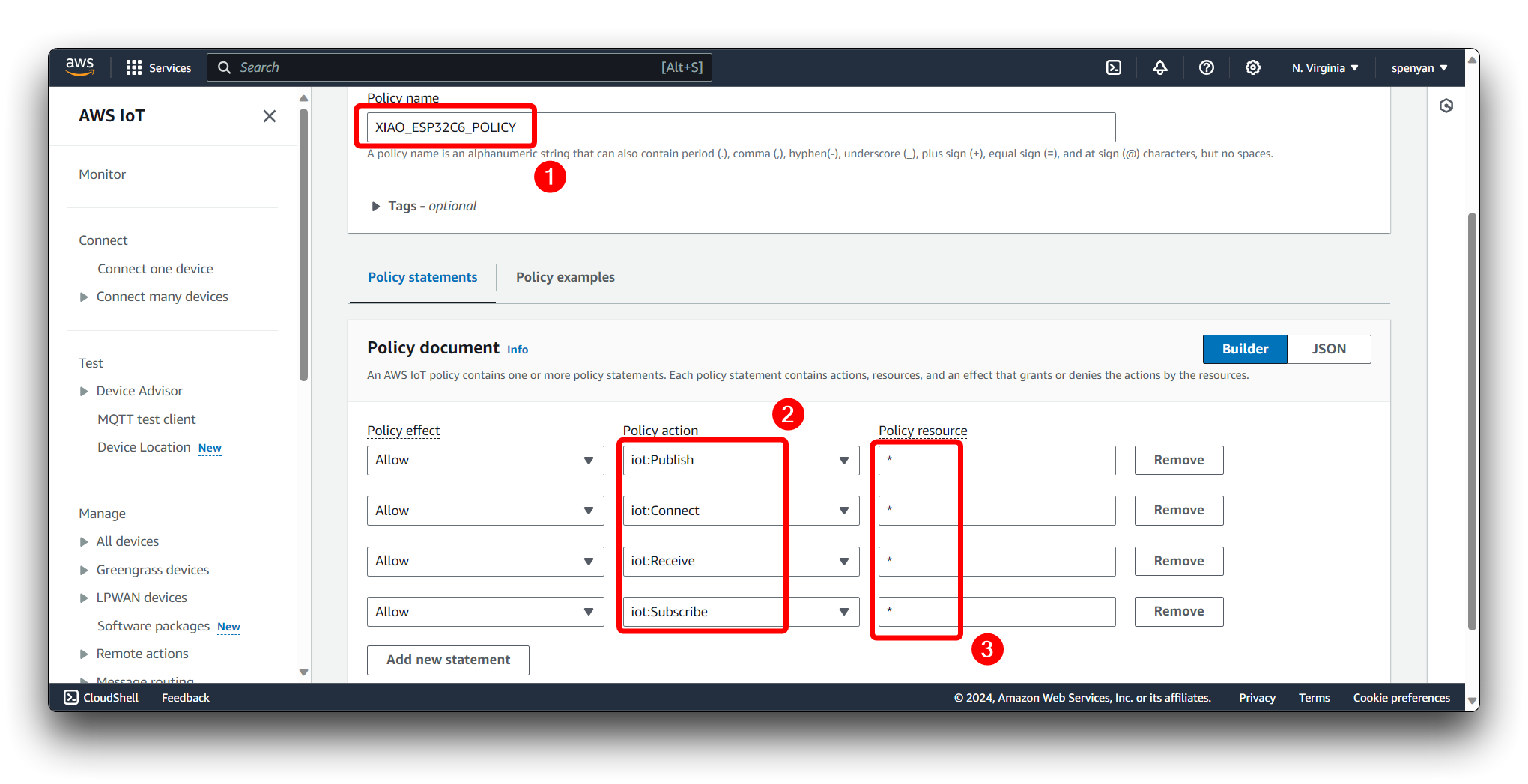The width and height of the screenshot is (1528, 784).
Task: Open the Policy document Info link
Action: click(518, 350)
